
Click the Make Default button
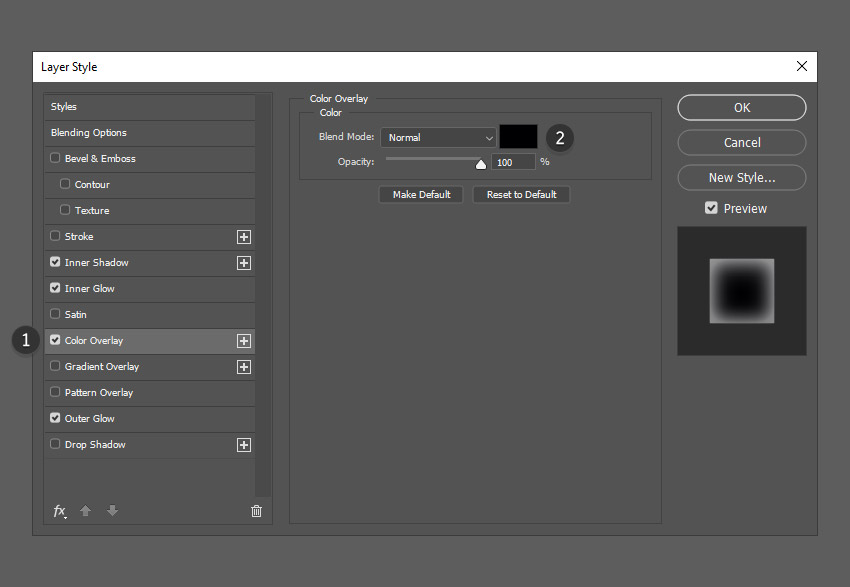coord(421,195)
